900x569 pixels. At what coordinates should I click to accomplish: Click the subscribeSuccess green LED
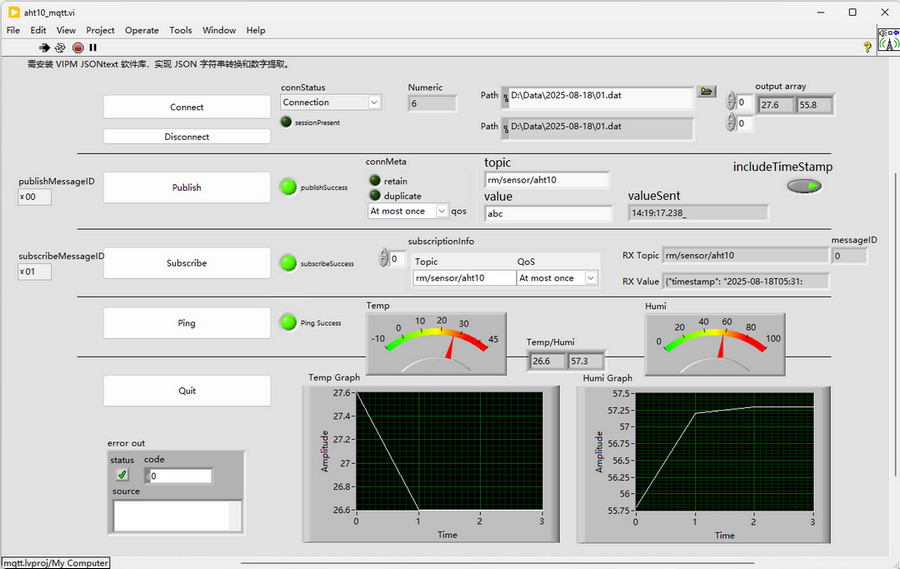288,263
